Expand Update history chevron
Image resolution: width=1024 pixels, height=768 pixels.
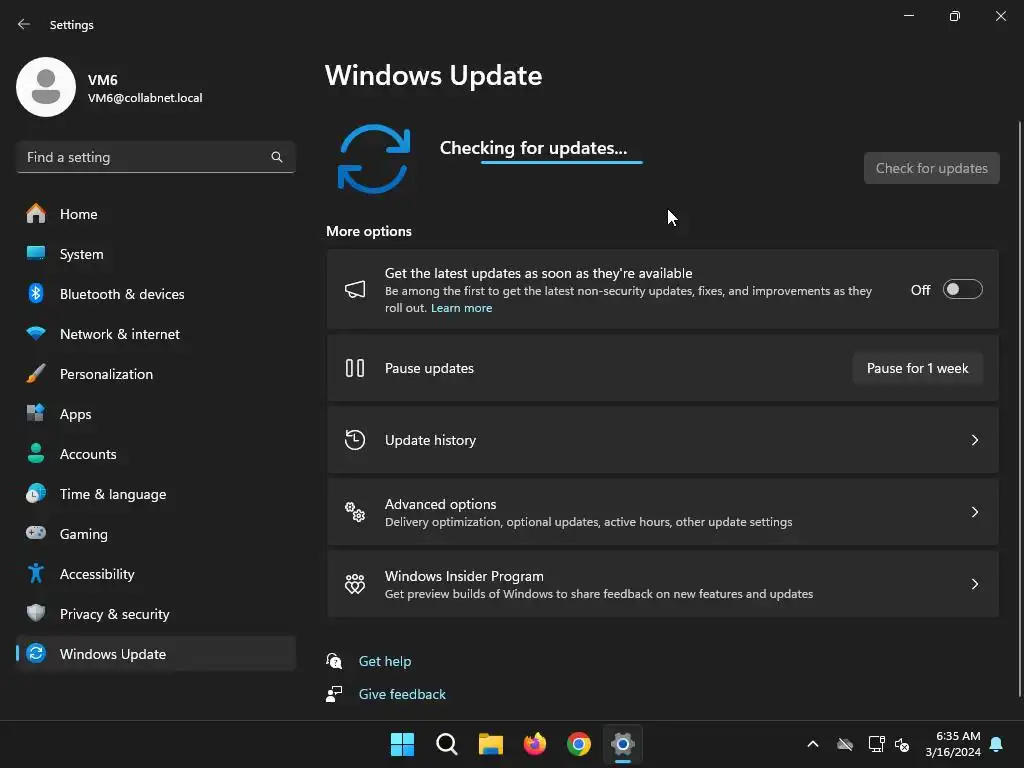[974, 440]
